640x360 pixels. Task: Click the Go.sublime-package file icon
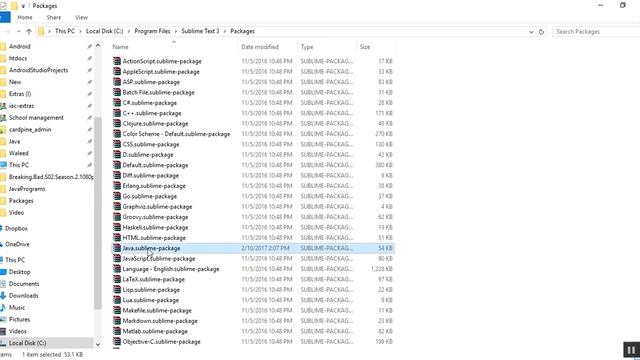[117, 196]
